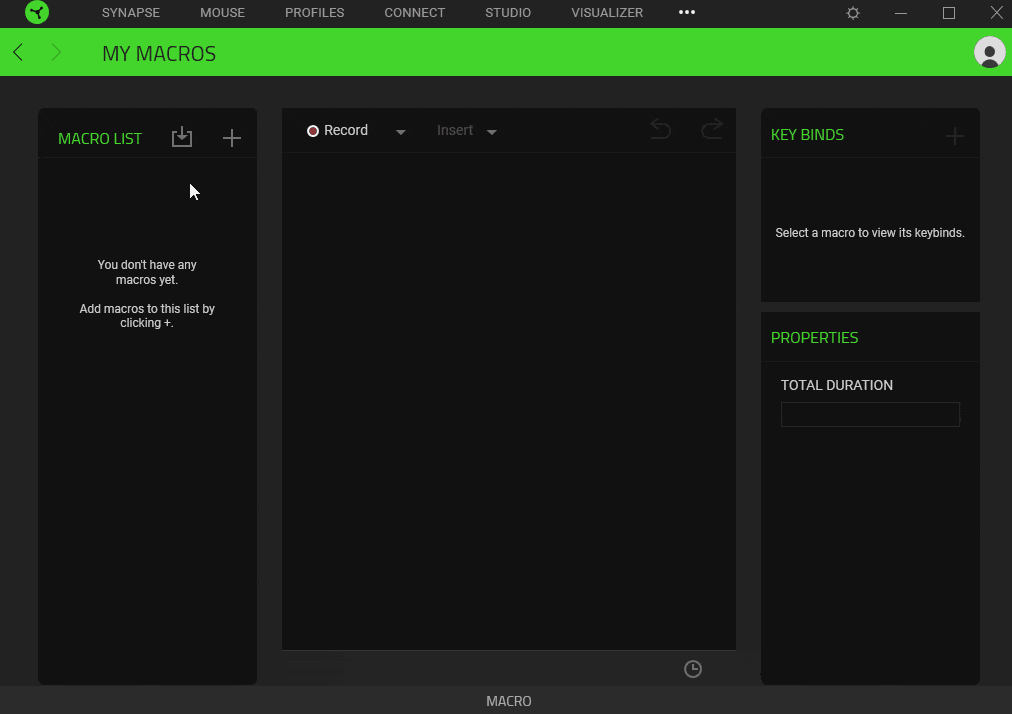Import a macro using the import icon

[181, 137]
